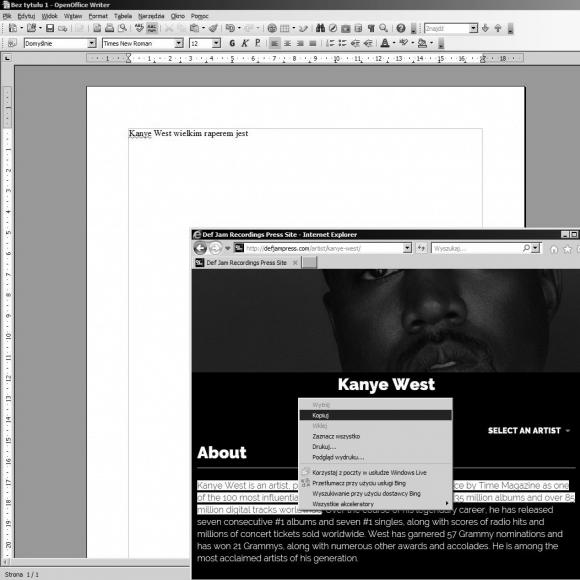Go back in Internet Explorer
This screenshot has width=580, height=580.
click(200, 248)
